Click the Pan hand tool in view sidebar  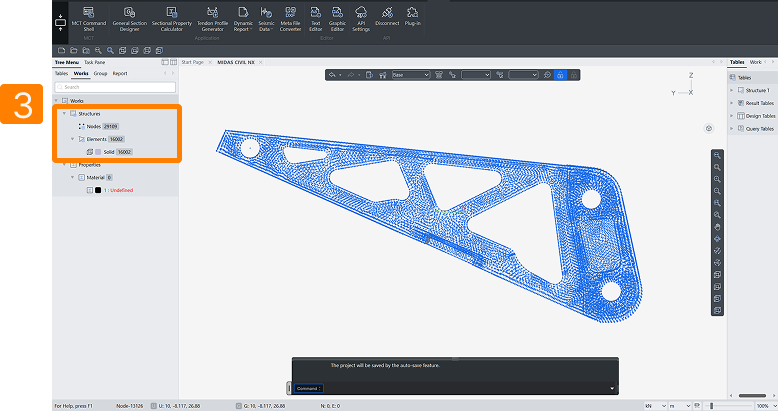coord(717,227)
